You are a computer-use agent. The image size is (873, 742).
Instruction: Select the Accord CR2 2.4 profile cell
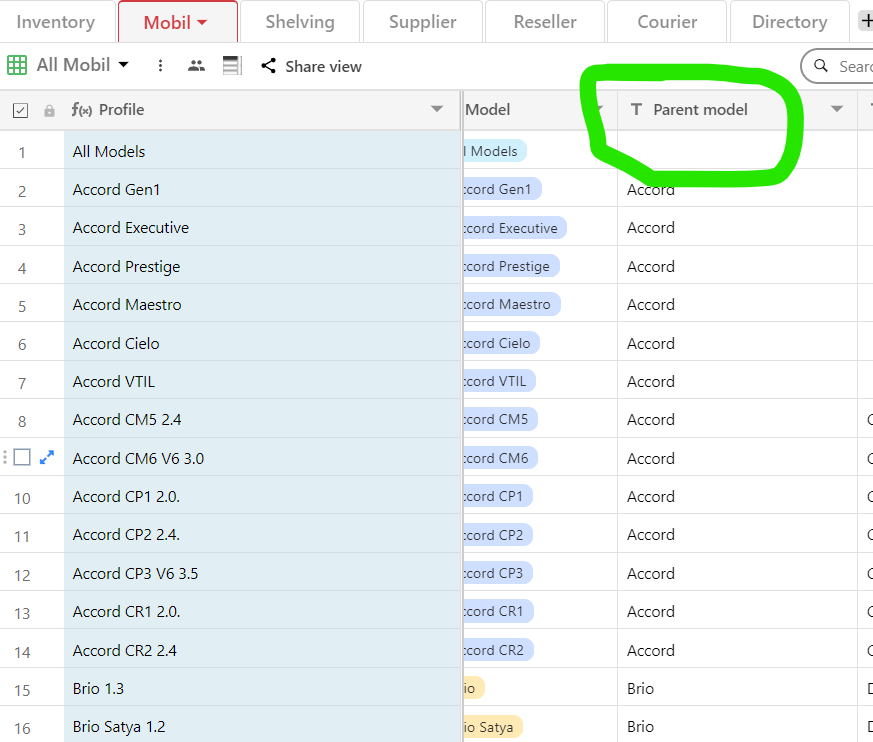click(263, 650)
